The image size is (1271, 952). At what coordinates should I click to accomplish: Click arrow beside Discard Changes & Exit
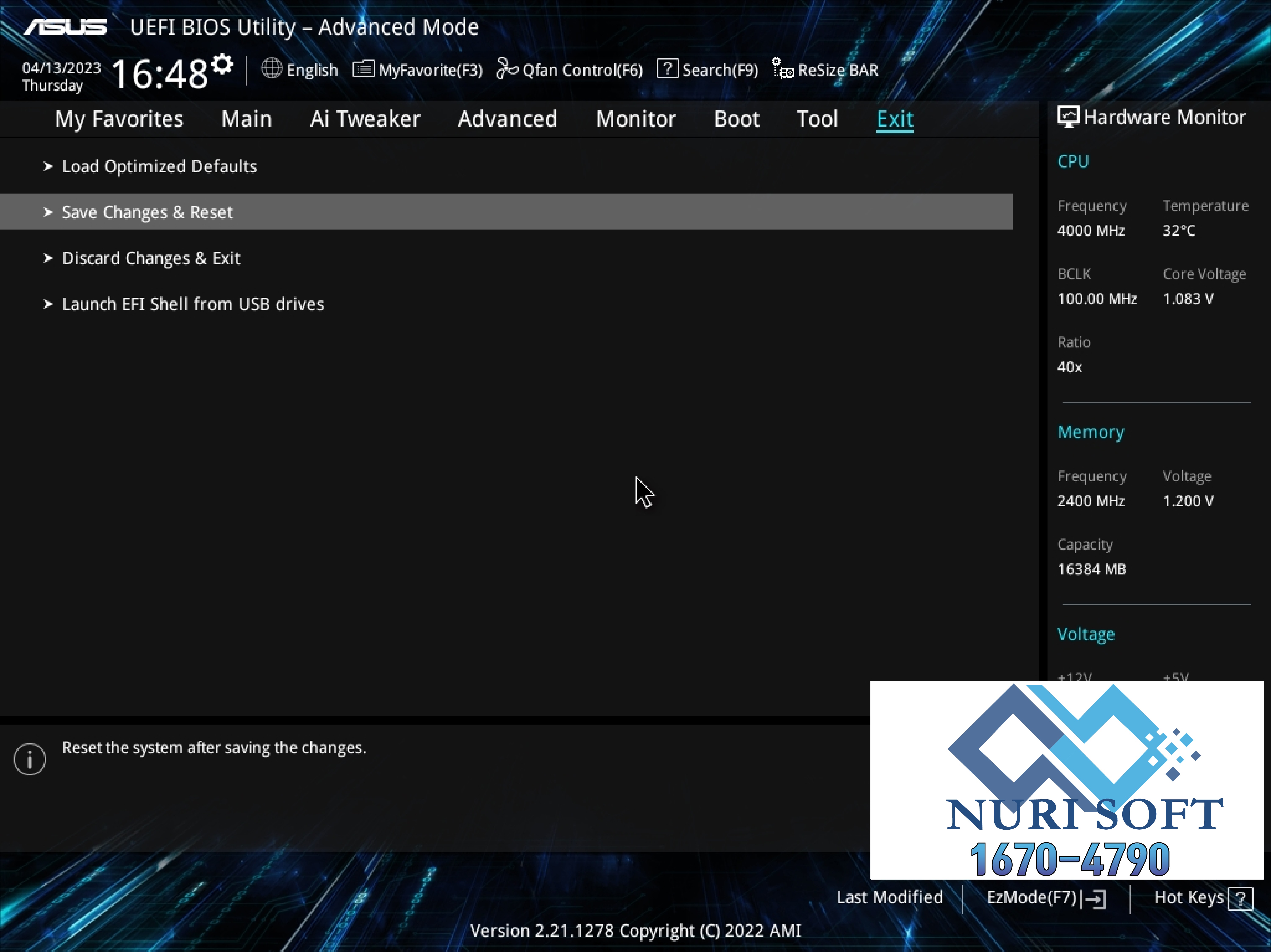(x=48, y=258)
